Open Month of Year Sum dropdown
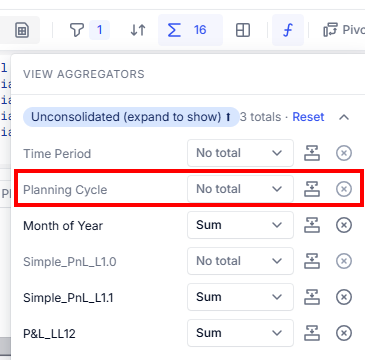Screen dimensions: 365x360 [240, 225]
